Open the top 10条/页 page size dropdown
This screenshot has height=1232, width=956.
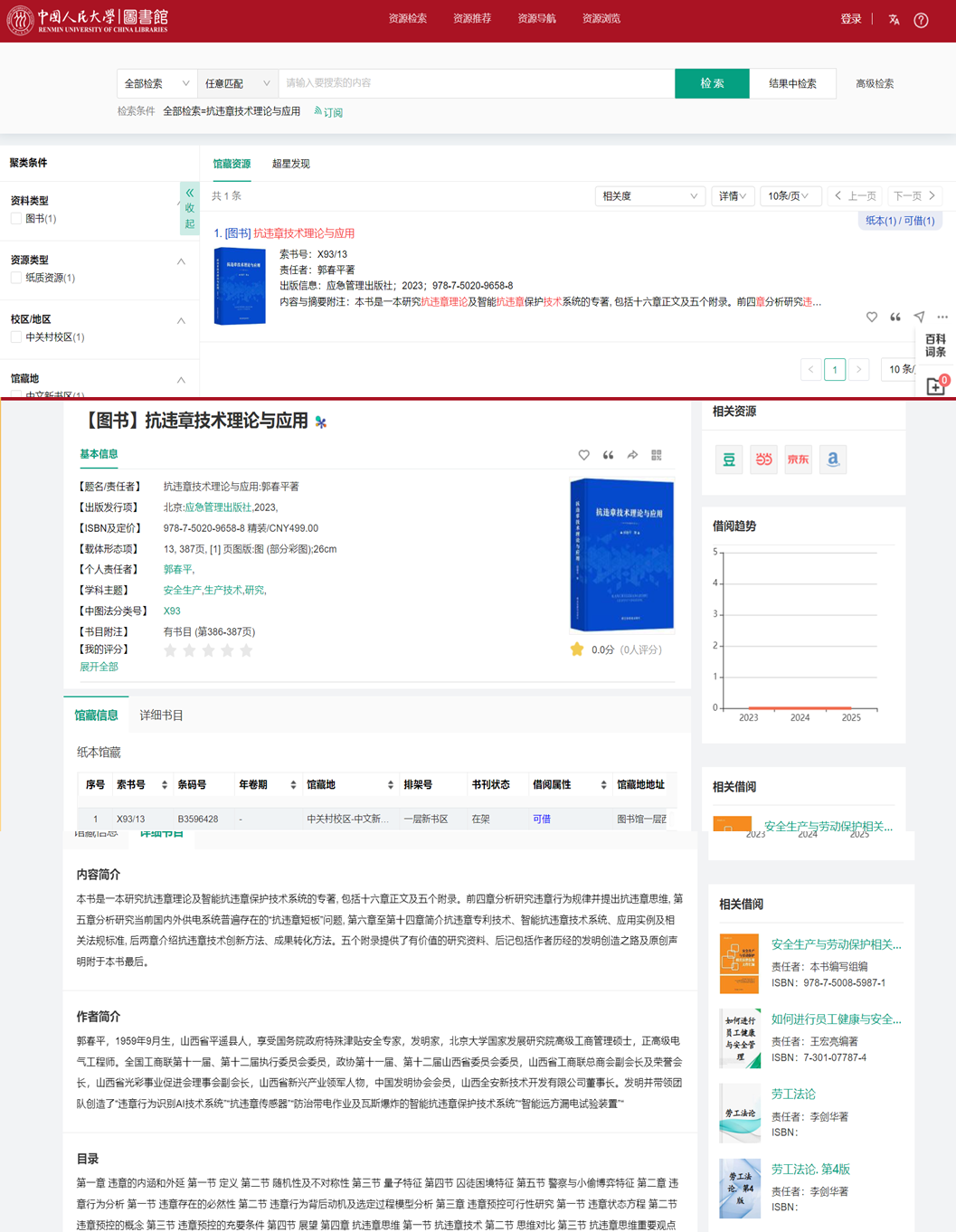pyautogui.click(x=790, y=196)
